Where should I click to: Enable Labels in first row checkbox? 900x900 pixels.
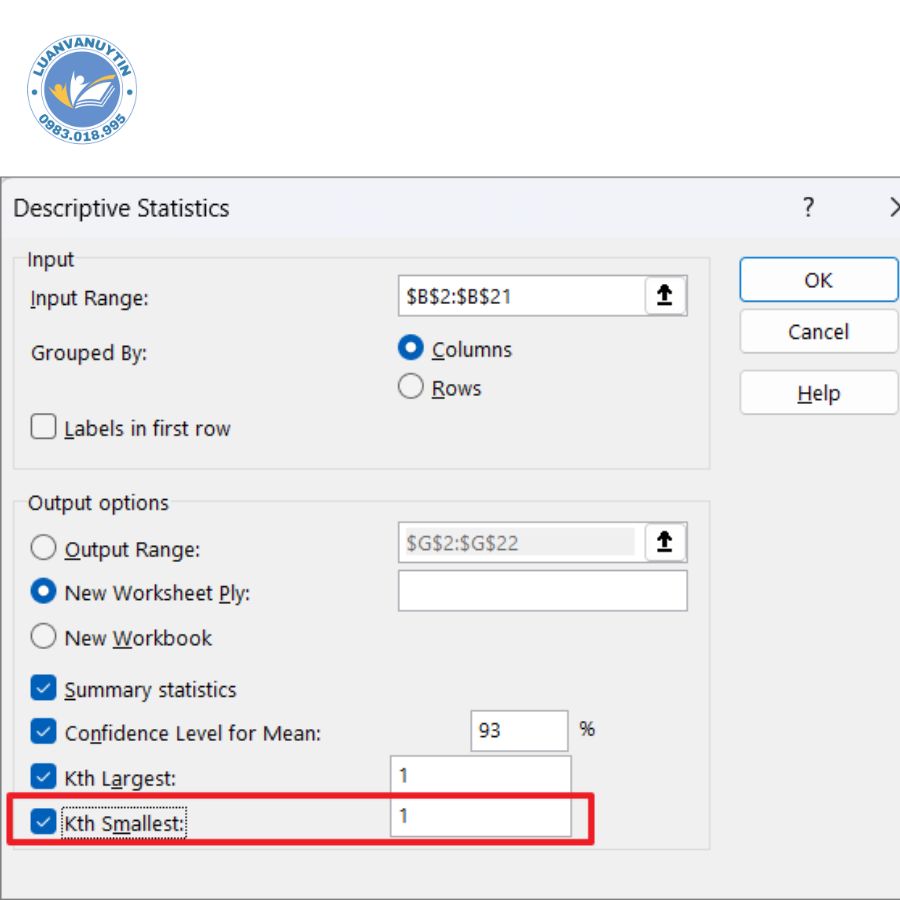(44, 428)
